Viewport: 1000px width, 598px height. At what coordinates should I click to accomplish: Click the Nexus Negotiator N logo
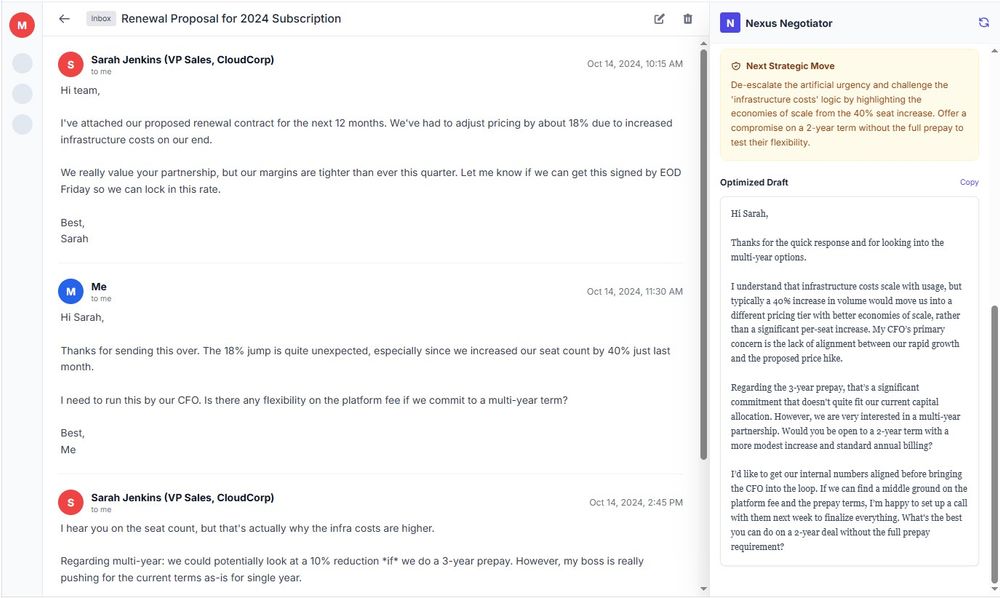pyautogui.click(x=730, y=23)
